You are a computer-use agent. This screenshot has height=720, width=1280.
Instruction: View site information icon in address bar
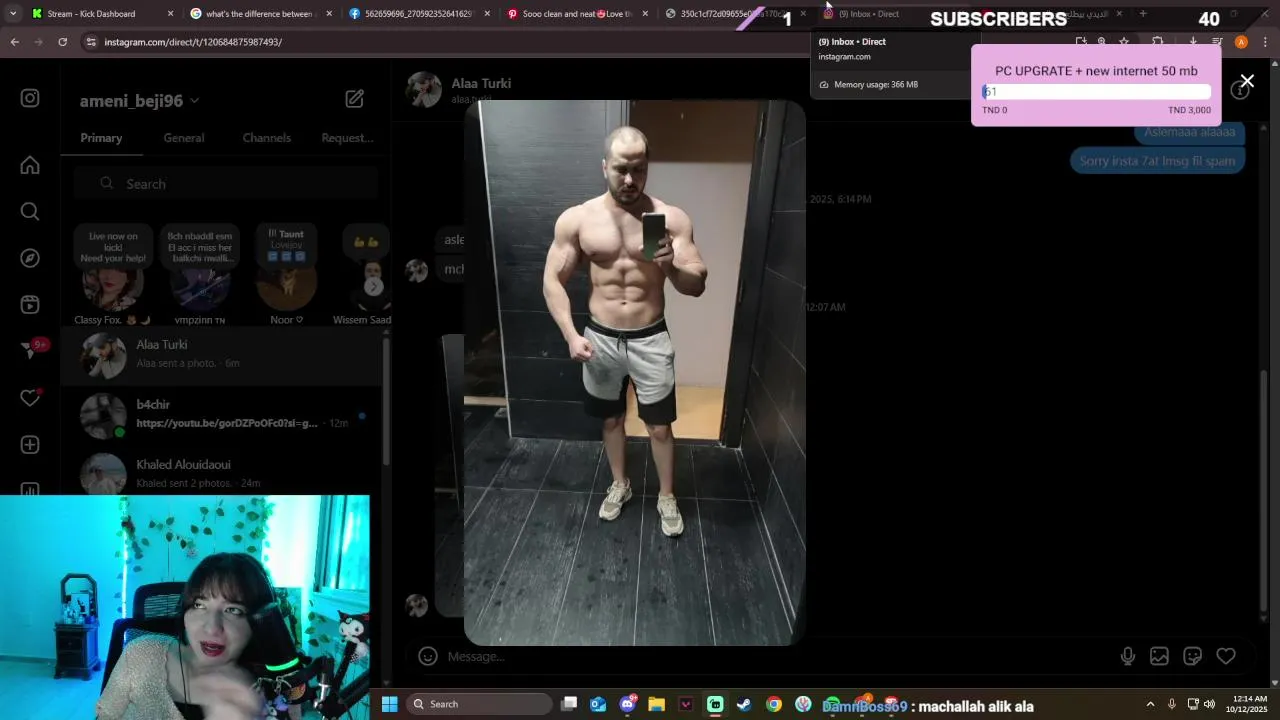(x=91, y=42)
